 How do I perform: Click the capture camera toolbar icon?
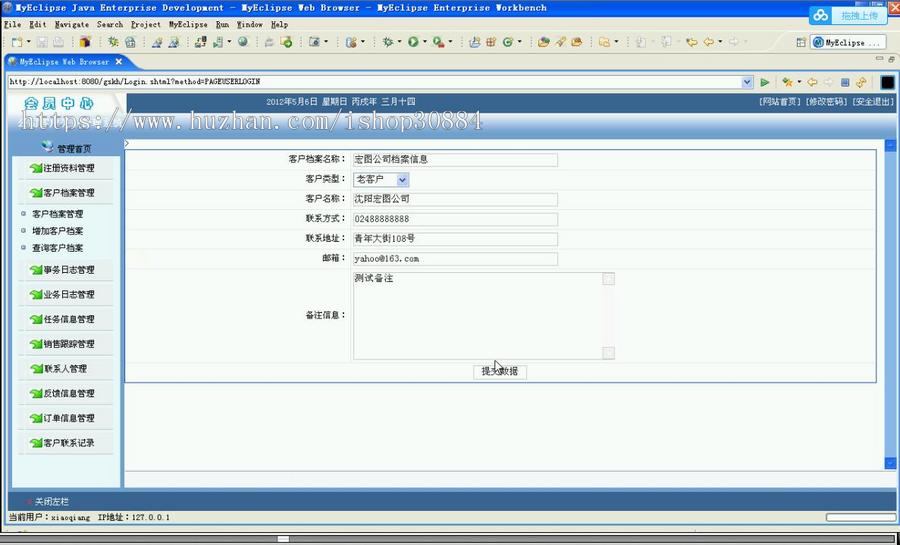pyautogui.click(x=315, y=42)
